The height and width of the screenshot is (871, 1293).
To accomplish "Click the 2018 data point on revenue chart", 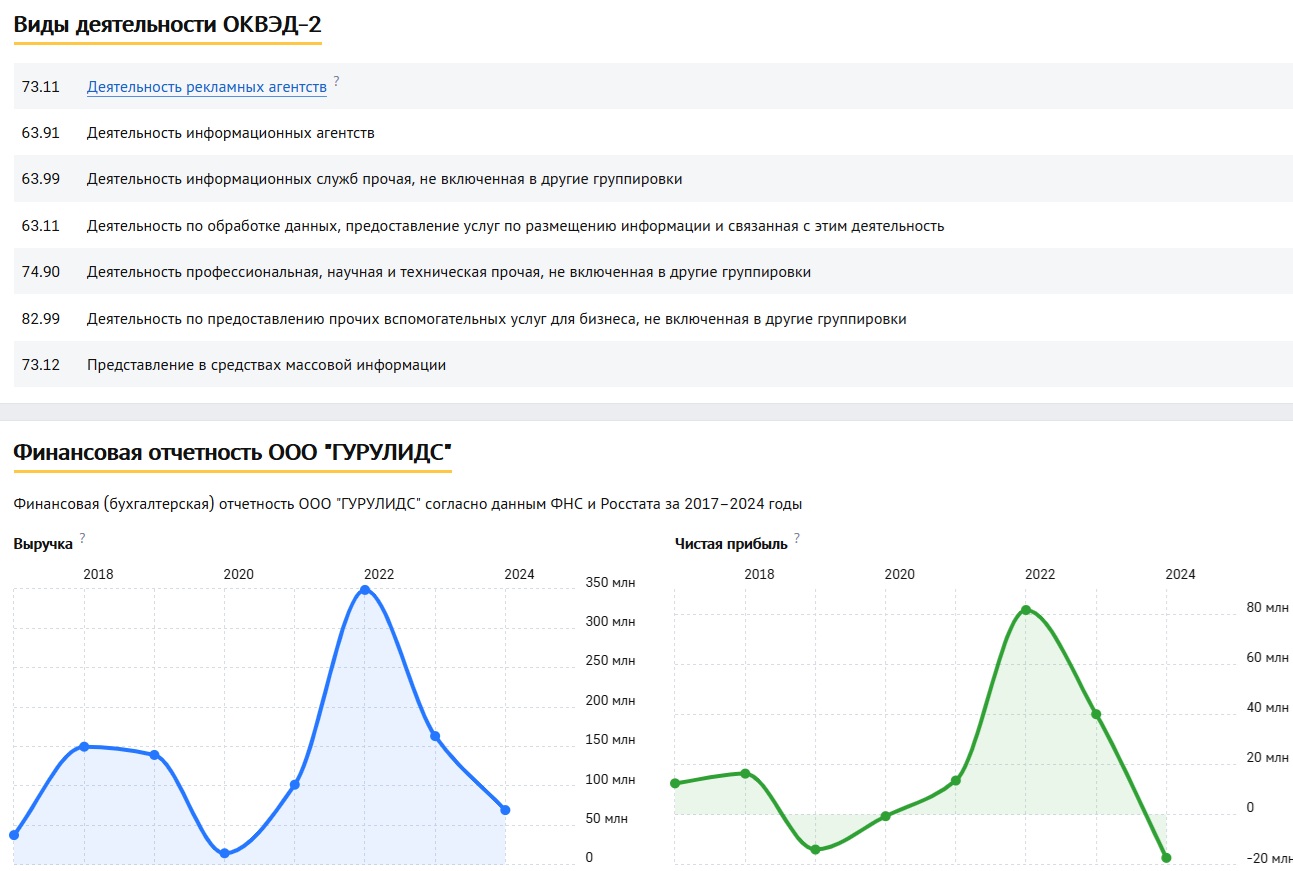I will (x=84, y=747).
